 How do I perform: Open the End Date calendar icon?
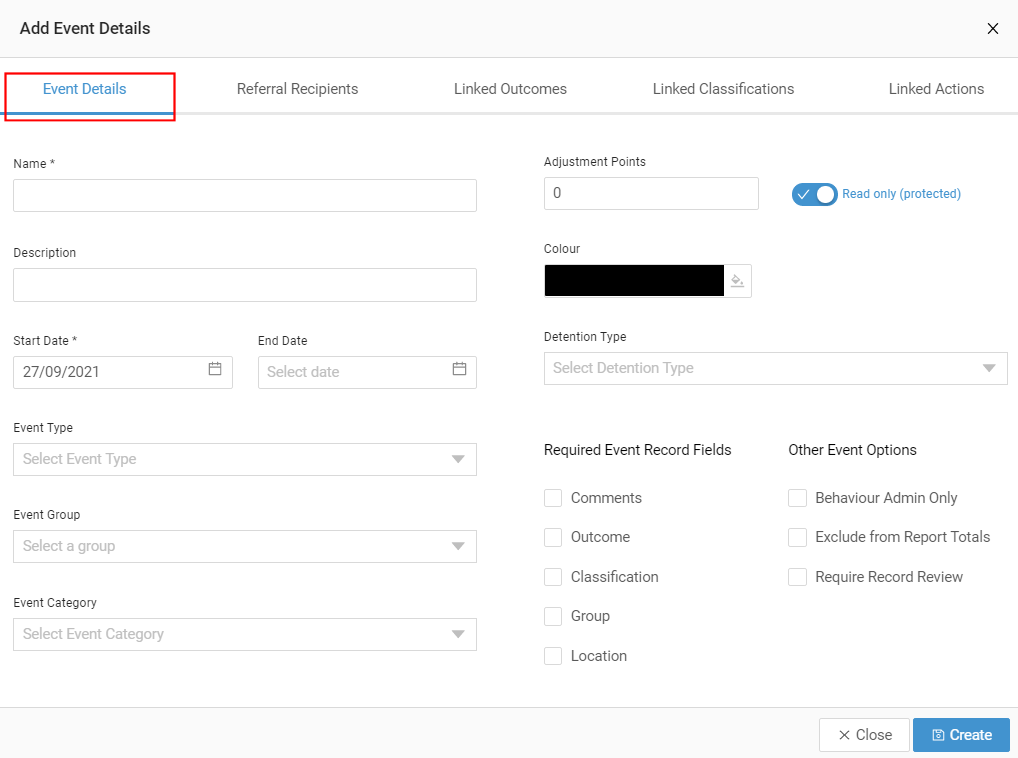point(459,369)
